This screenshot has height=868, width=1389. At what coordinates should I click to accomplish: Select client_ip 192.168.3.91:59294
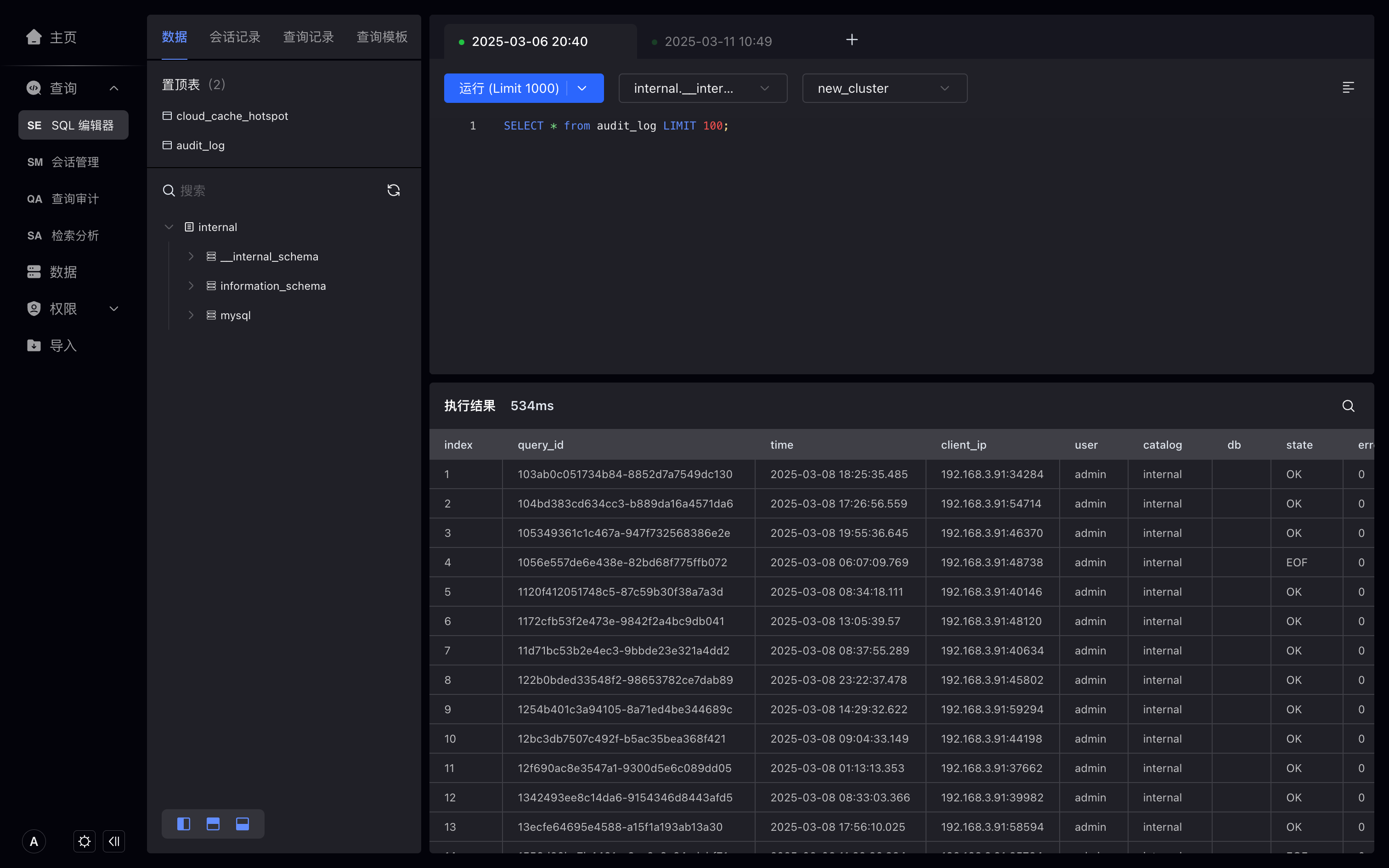click(992, 710)
